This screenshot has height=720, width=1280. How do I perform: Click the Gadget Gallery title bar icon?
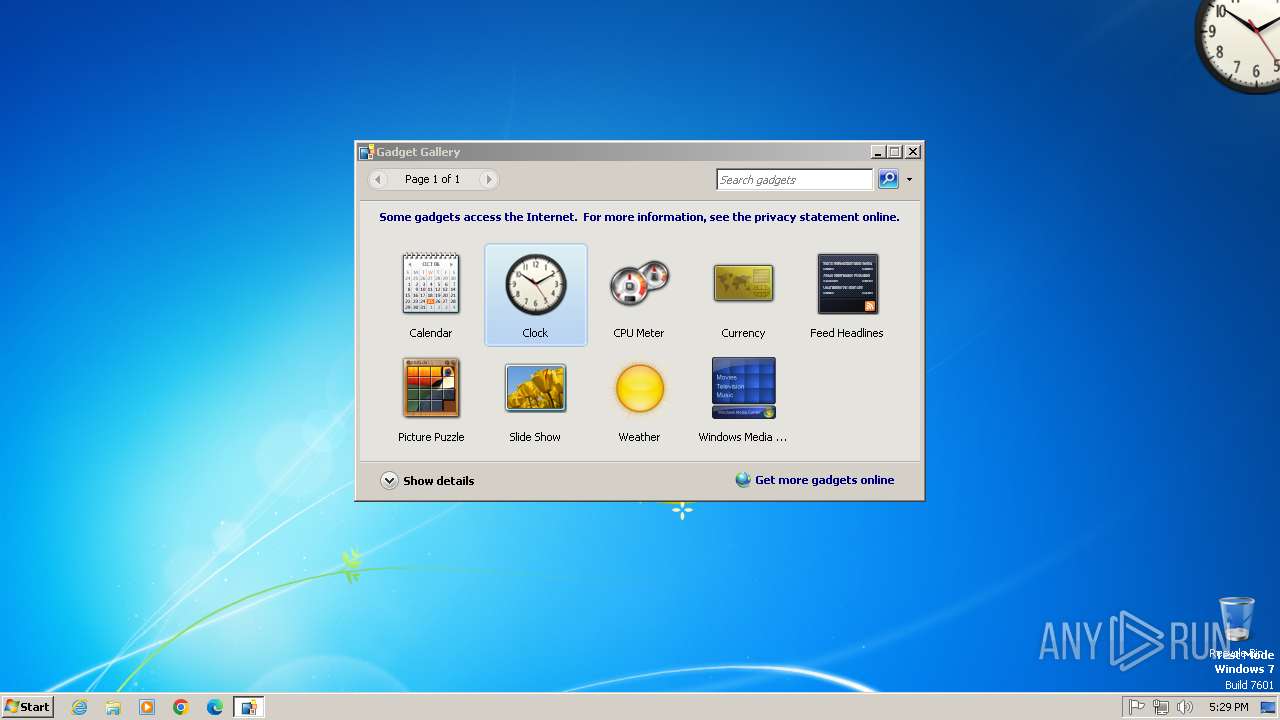(x=366, y=152)
